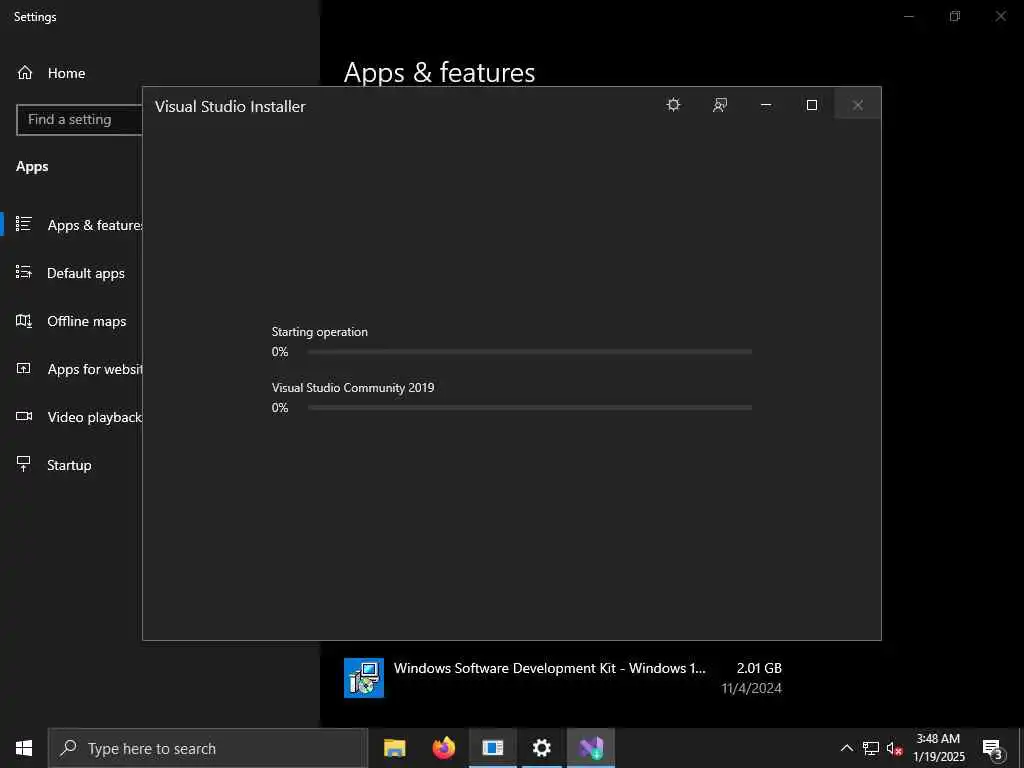This screenshot has height=768, width=1024.
Task: Open network status tray icon
Action: click(x=871, y=748)
